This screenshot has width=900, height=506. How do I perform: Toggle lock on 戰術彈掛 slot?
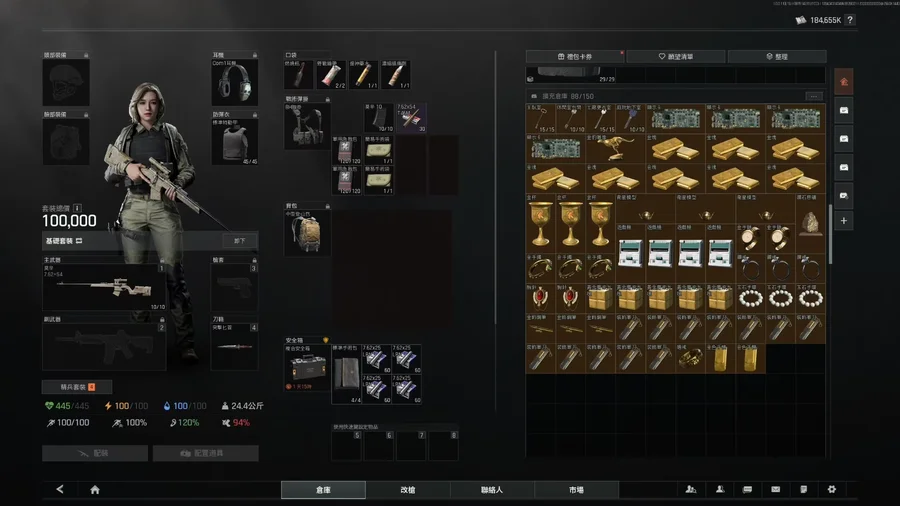pyautogui.click(x=327, y=99)
